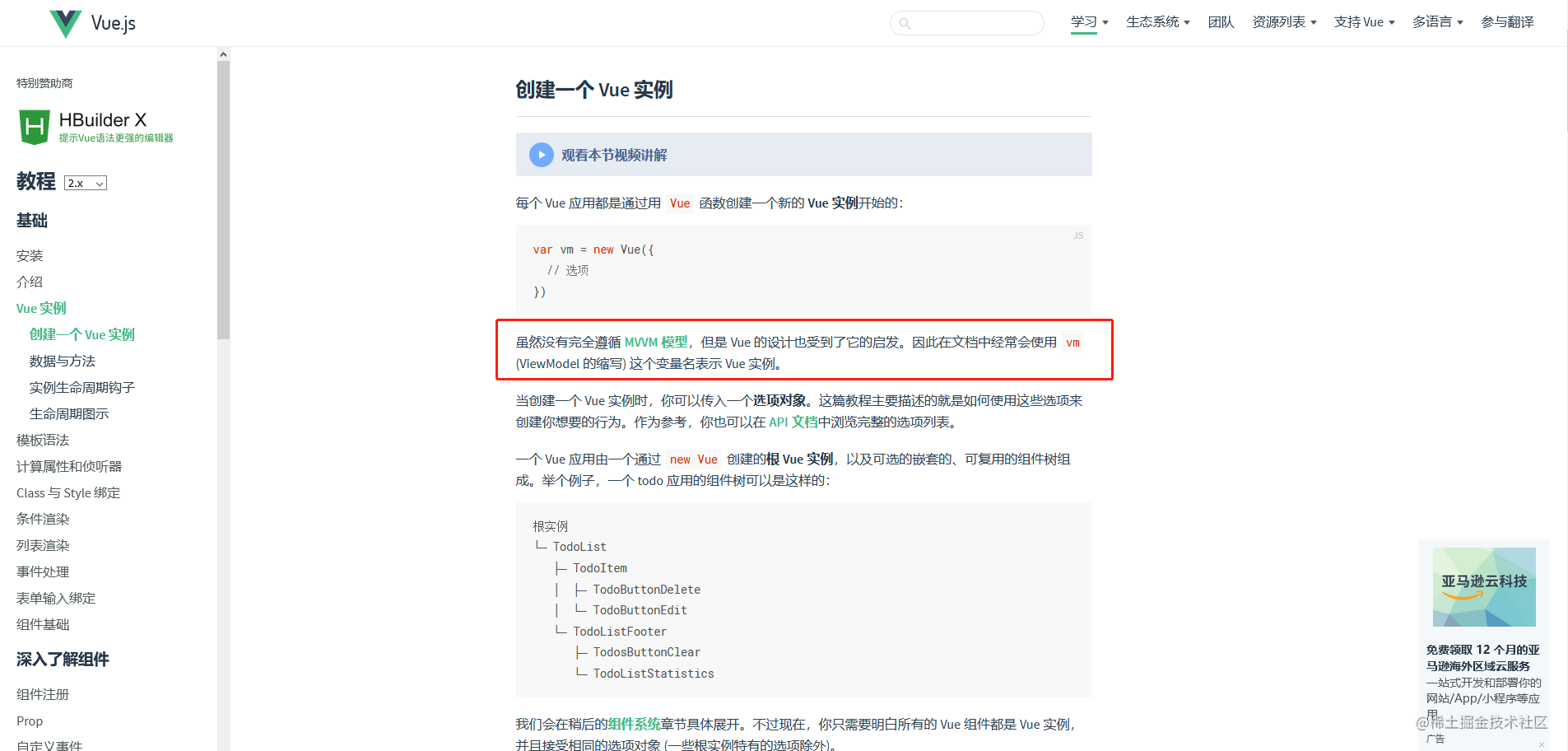Viewport: 1568px width, 751px height.
Task: Click the 基础 sidebar heading
Action: tap(32, 220)
